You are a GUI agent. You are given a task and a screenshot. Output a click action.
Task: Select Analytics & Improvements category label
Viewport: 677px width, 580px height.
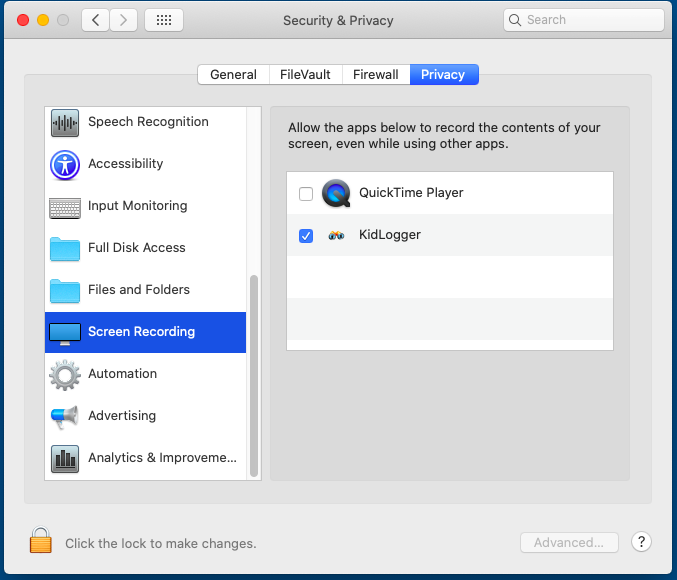(162, 457)
